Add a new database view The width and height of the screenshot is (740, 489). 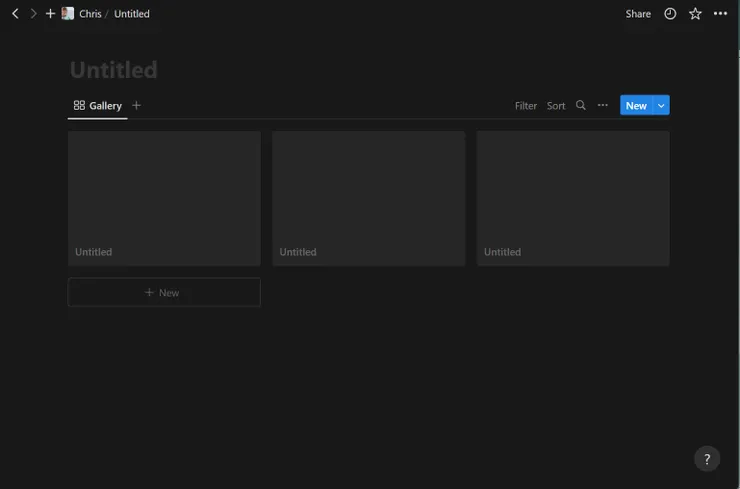pos(136,105)
